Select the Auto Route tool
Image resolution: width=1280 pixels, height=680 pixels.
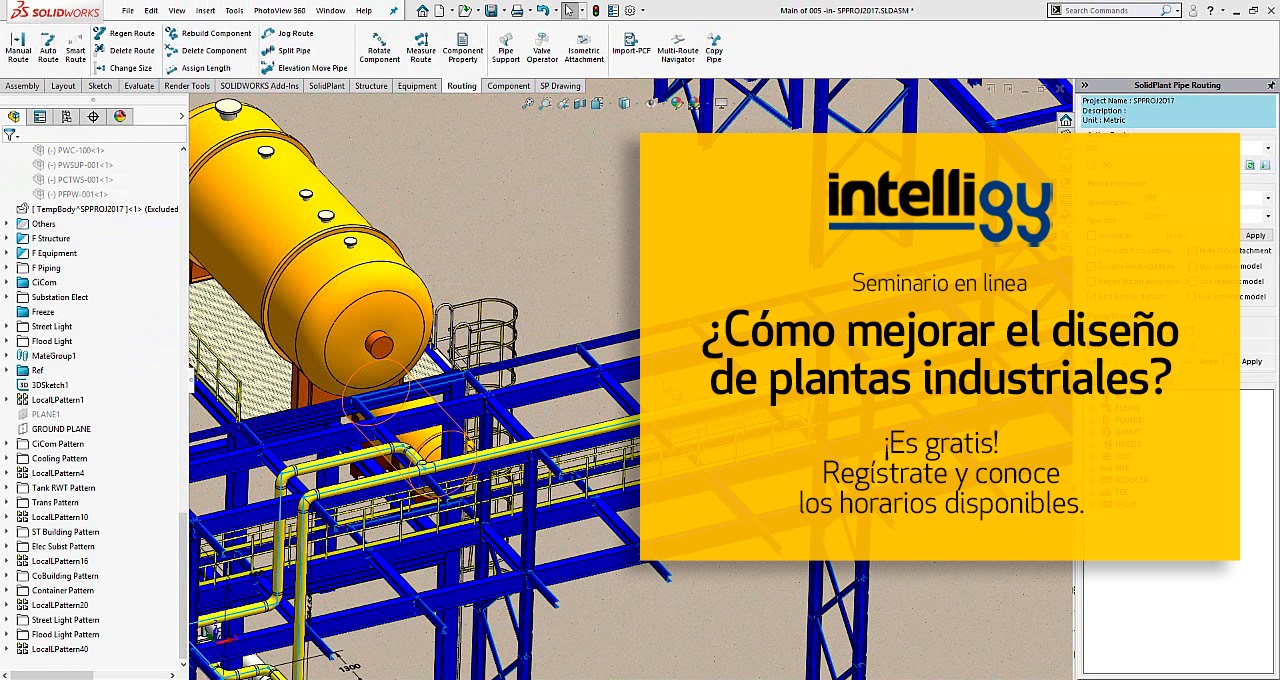(x=48, y=47)
